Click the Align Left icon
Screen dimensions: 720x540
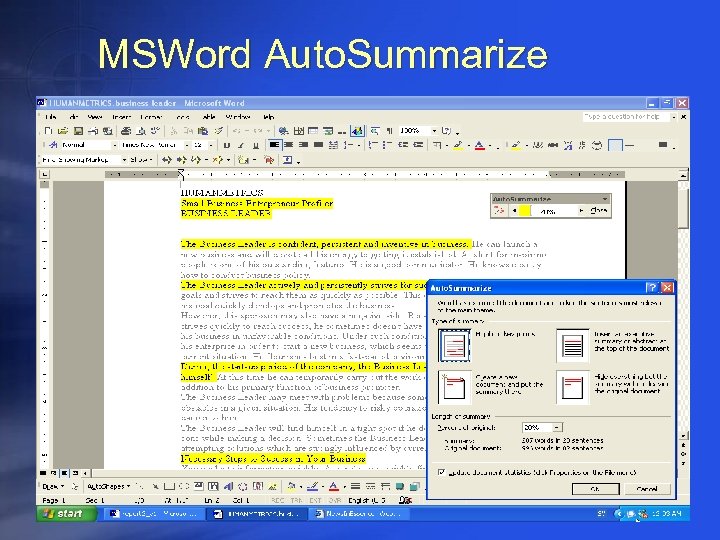pyautogui.click(x=274, y=145)
